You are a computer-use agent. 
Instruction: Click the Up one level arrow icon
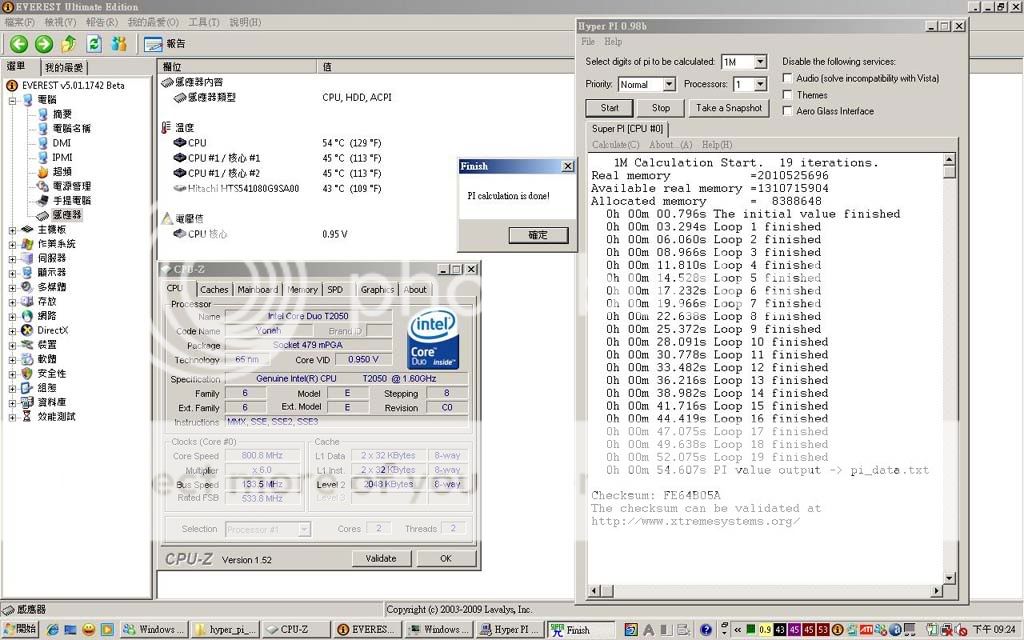[x=69, y=44]
